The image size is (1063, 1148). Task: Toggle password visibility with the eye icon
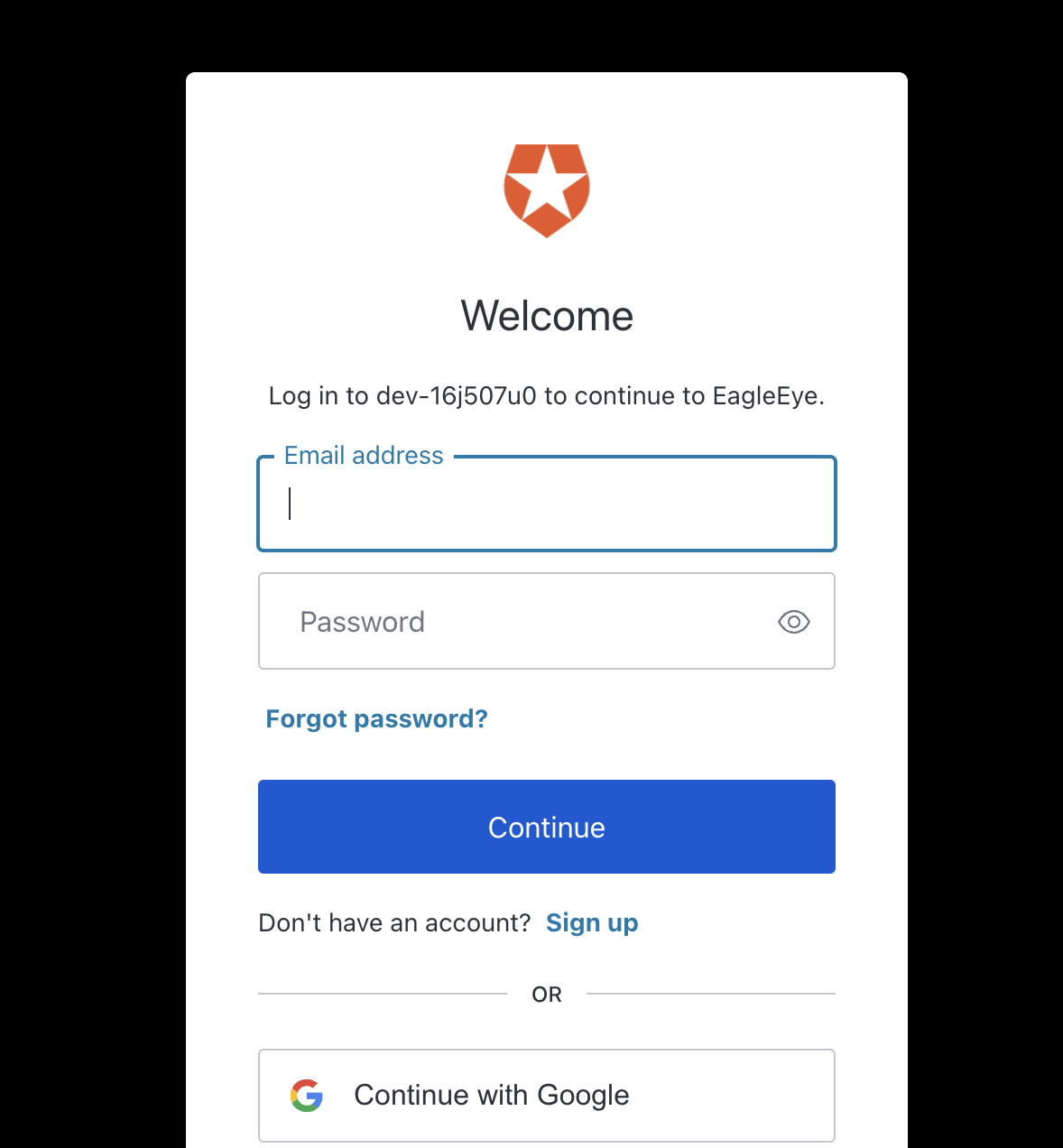tap(794, 622)
